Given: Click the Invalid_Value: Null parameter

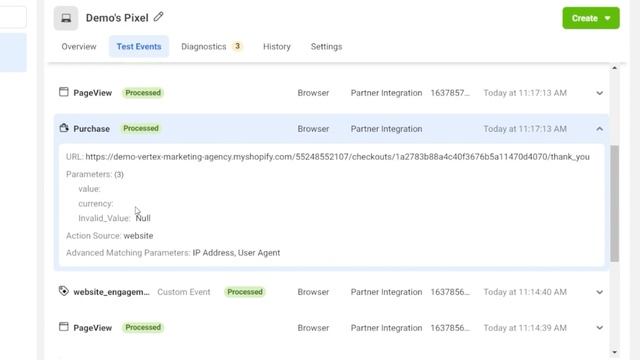Looking at the screenshot, I should pos(114,218).
